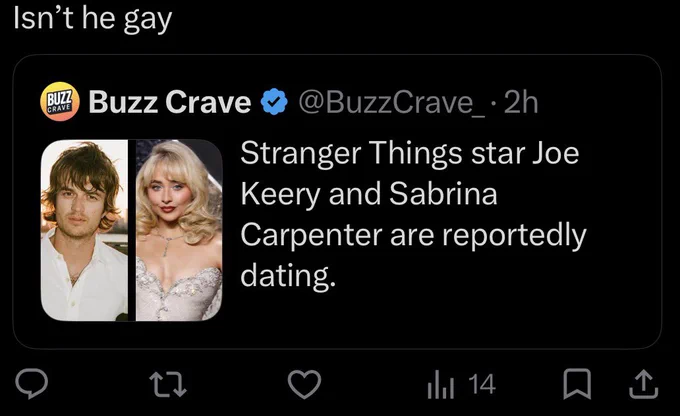Click the black divider between the two photos

tap(132, 230)
